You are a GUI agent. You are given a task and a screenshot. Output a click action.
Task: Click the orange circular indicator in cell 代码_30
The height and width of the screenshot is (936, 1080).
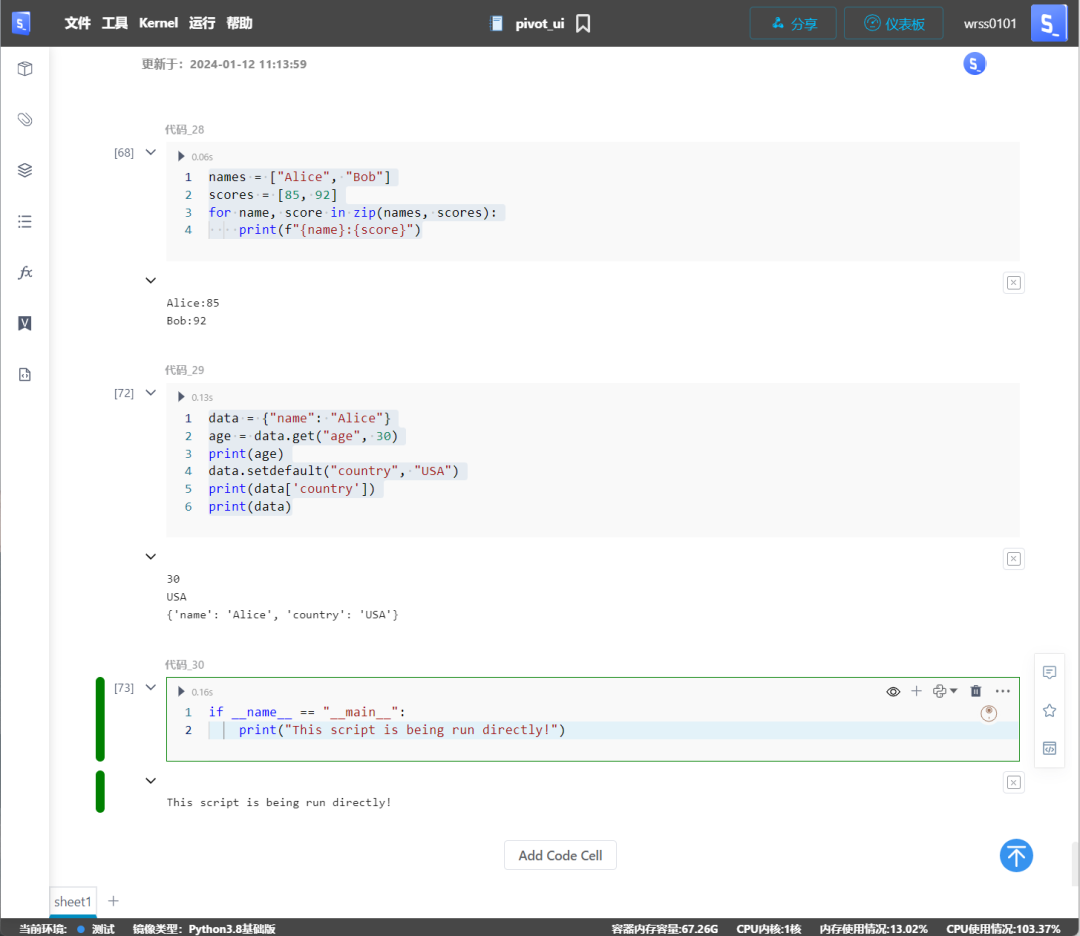pos(988,713)
